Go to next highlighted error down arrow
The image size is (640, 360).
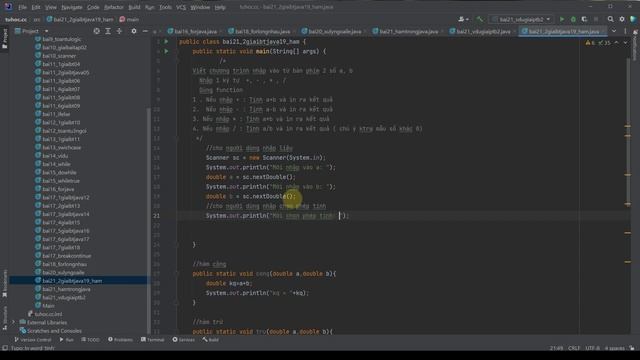point(625,42)
